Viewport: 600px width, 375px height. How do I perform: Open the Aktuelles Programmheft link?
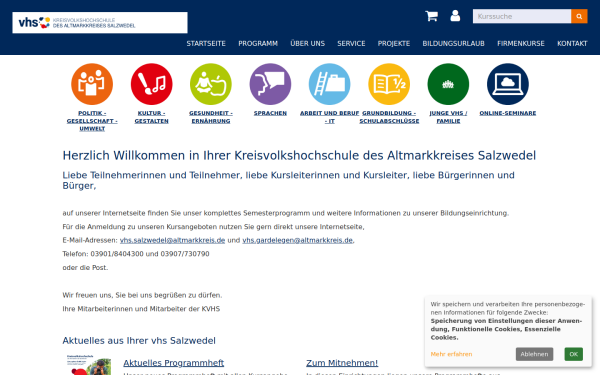[173, 363]
